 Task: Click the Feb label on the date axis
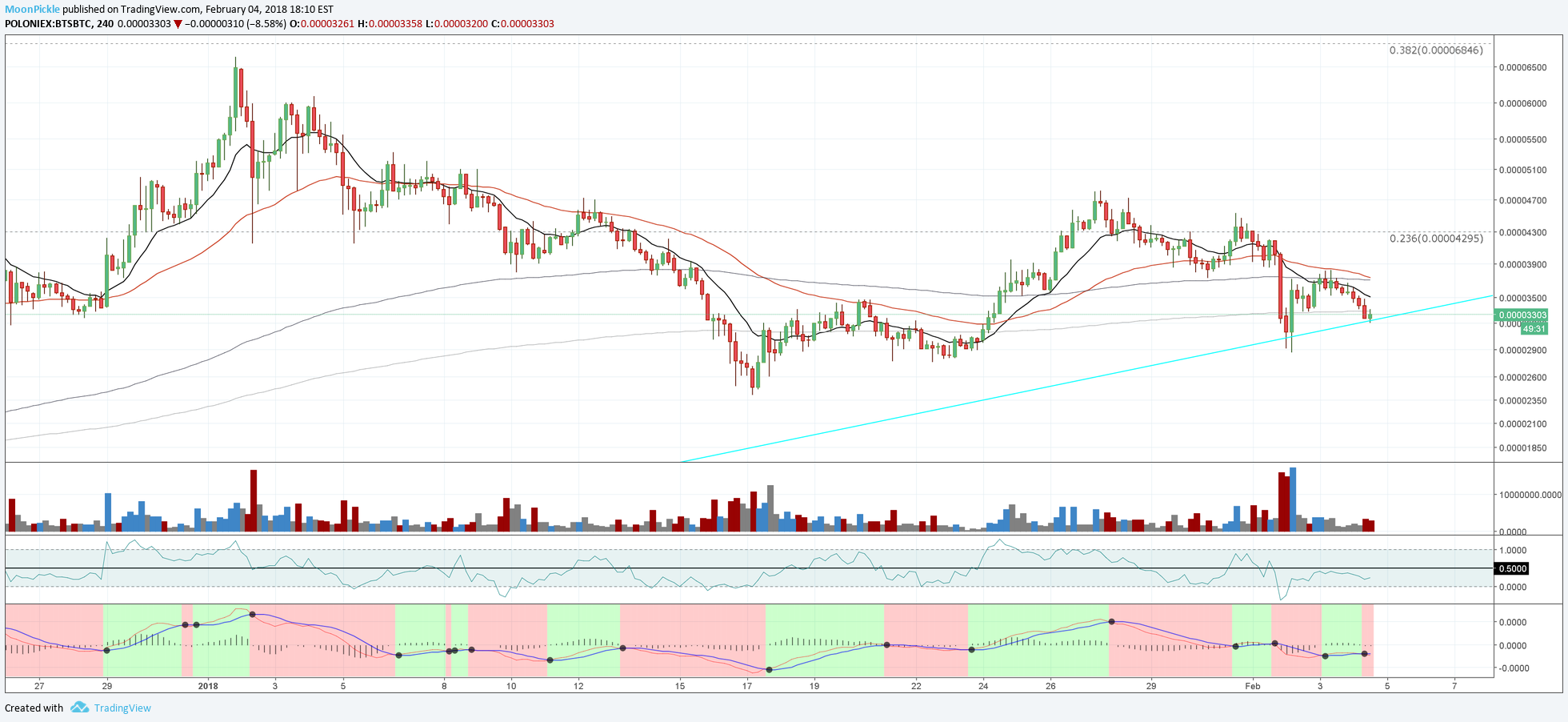[x=1253, y=686]
